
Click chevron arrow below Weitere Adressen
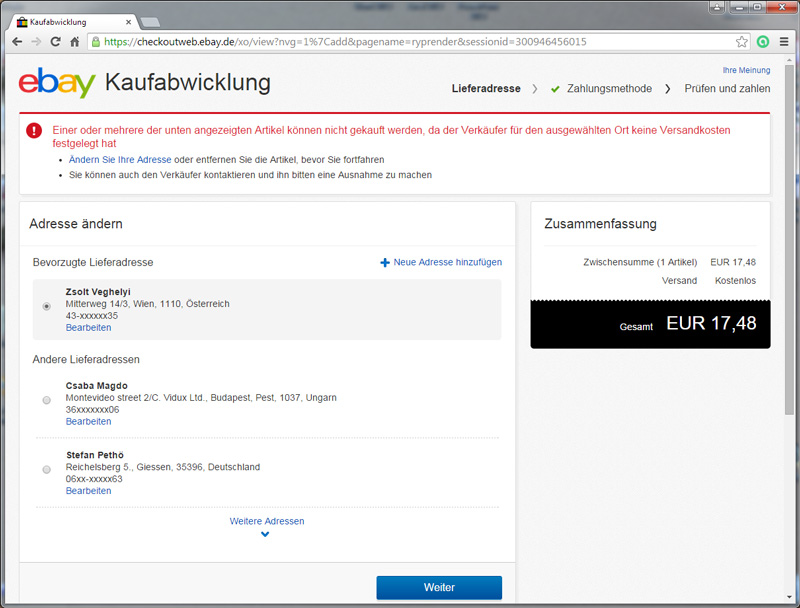265,535
